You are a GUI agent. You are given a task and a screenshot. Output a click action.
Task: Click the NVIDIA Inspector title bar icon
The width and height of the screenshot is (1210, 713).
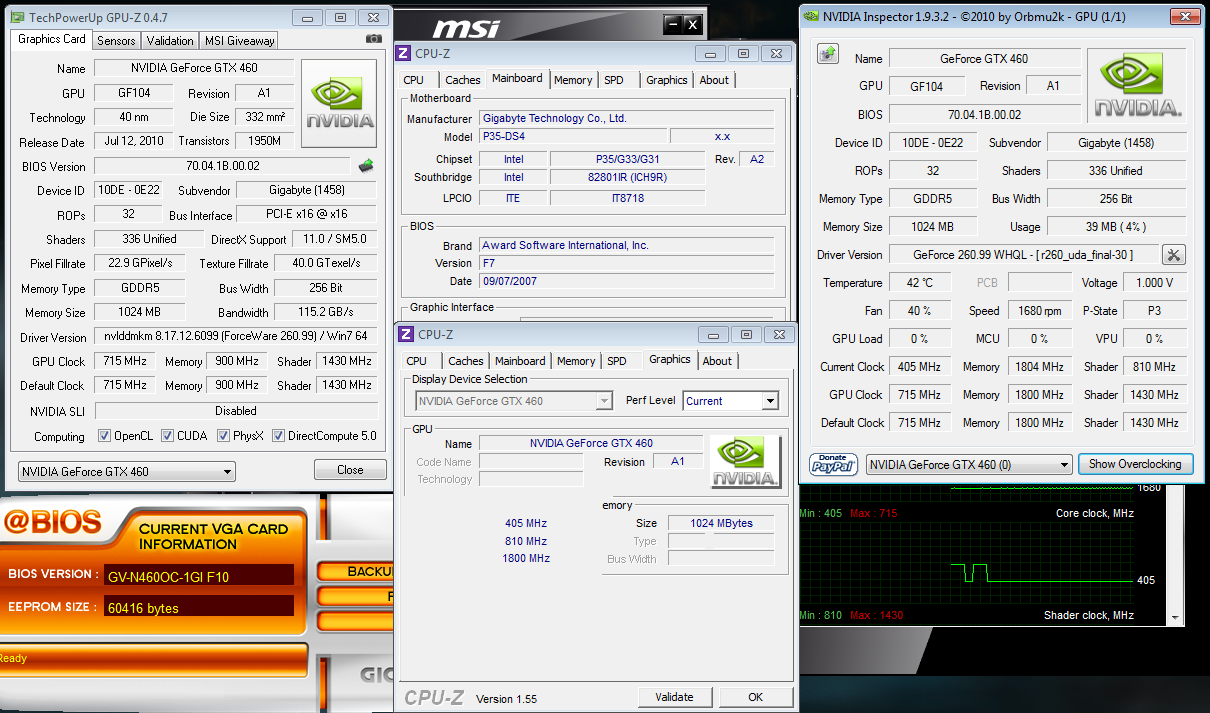point(809,16)
